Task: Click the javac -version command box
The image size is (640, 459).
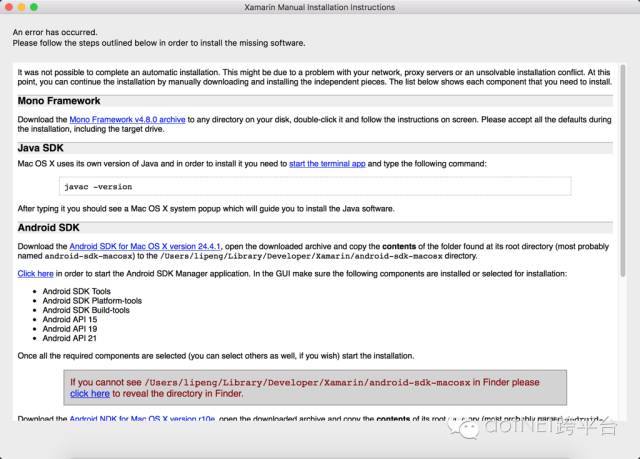Action: tap(315, 186)
